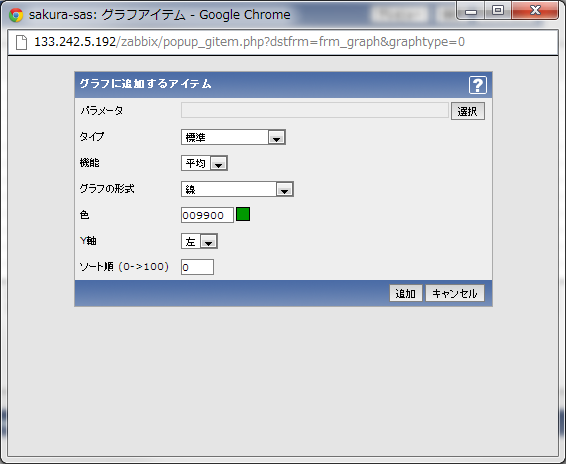The width and height of the screenshot is (566, 464).
Task: Maximize the Chrome popup window
Action: click(x=498, y=11)
